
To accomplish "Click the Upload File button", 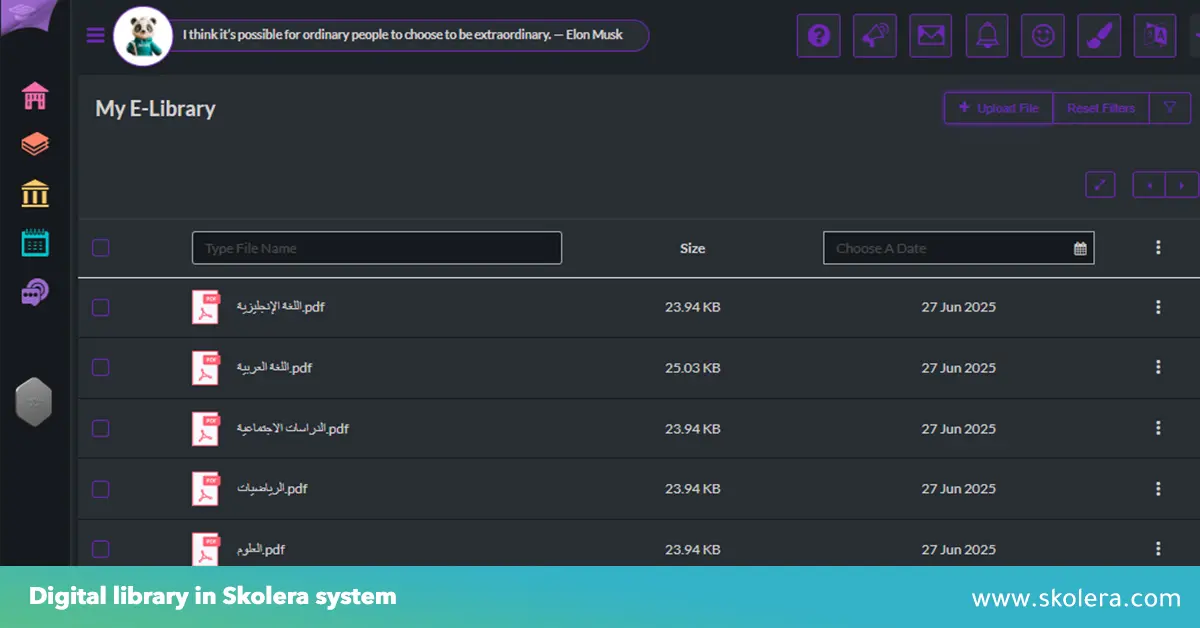I will pos(998,107).
